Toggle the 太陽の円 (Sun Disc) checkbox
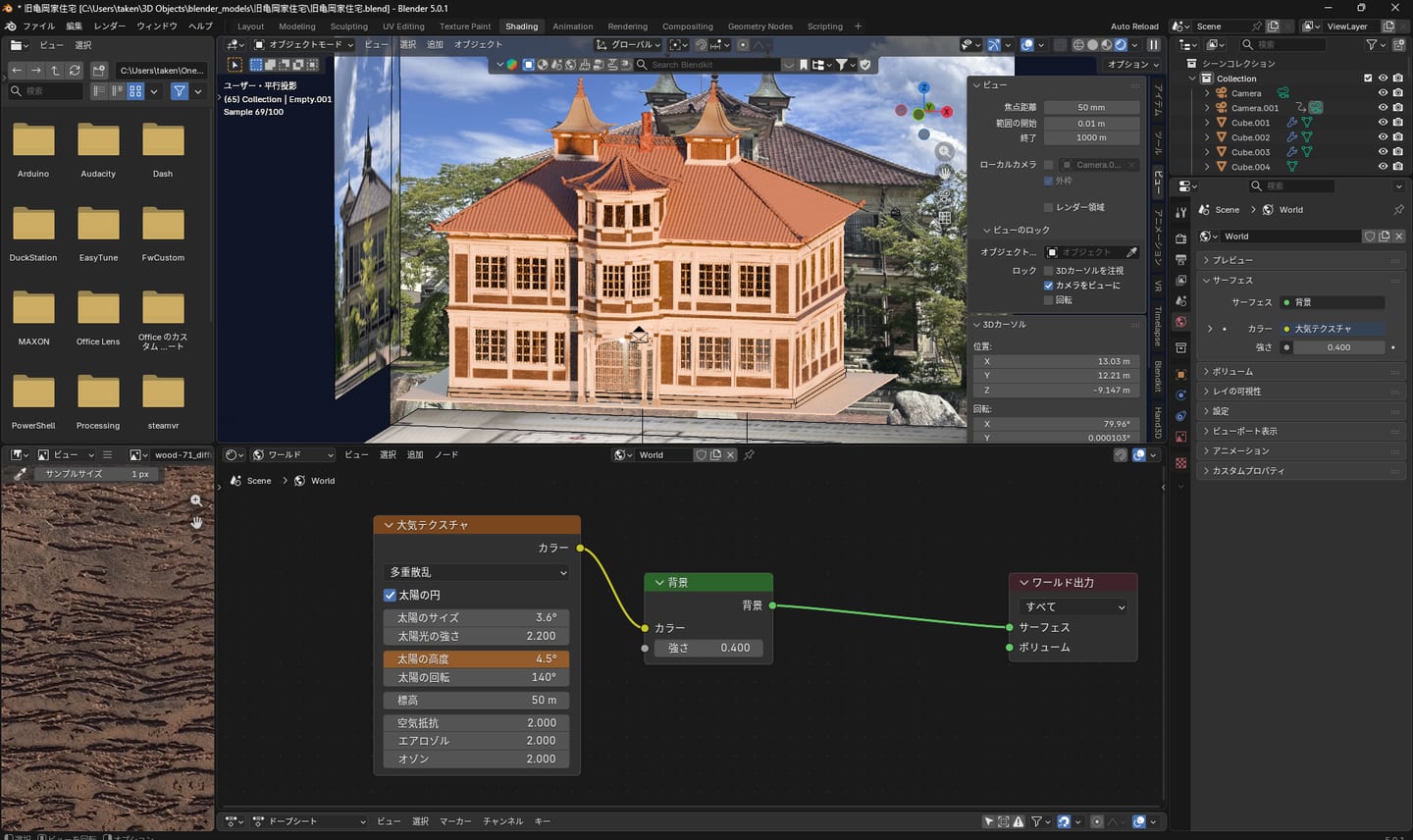Viewport: 1413px width, 840px height. pyautogui.click(x=390, y=595)
